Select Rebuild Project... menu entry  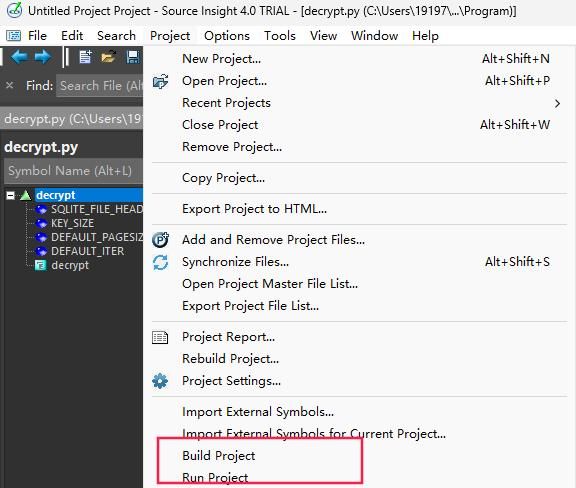[359, 359]
